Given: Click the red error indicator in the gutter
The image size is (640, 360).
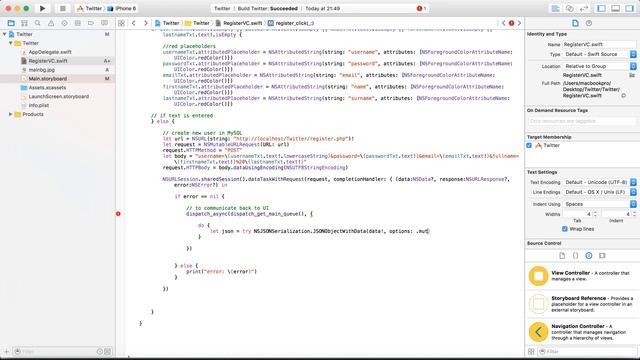Looking at the screenshot, I should coord(118,214).
